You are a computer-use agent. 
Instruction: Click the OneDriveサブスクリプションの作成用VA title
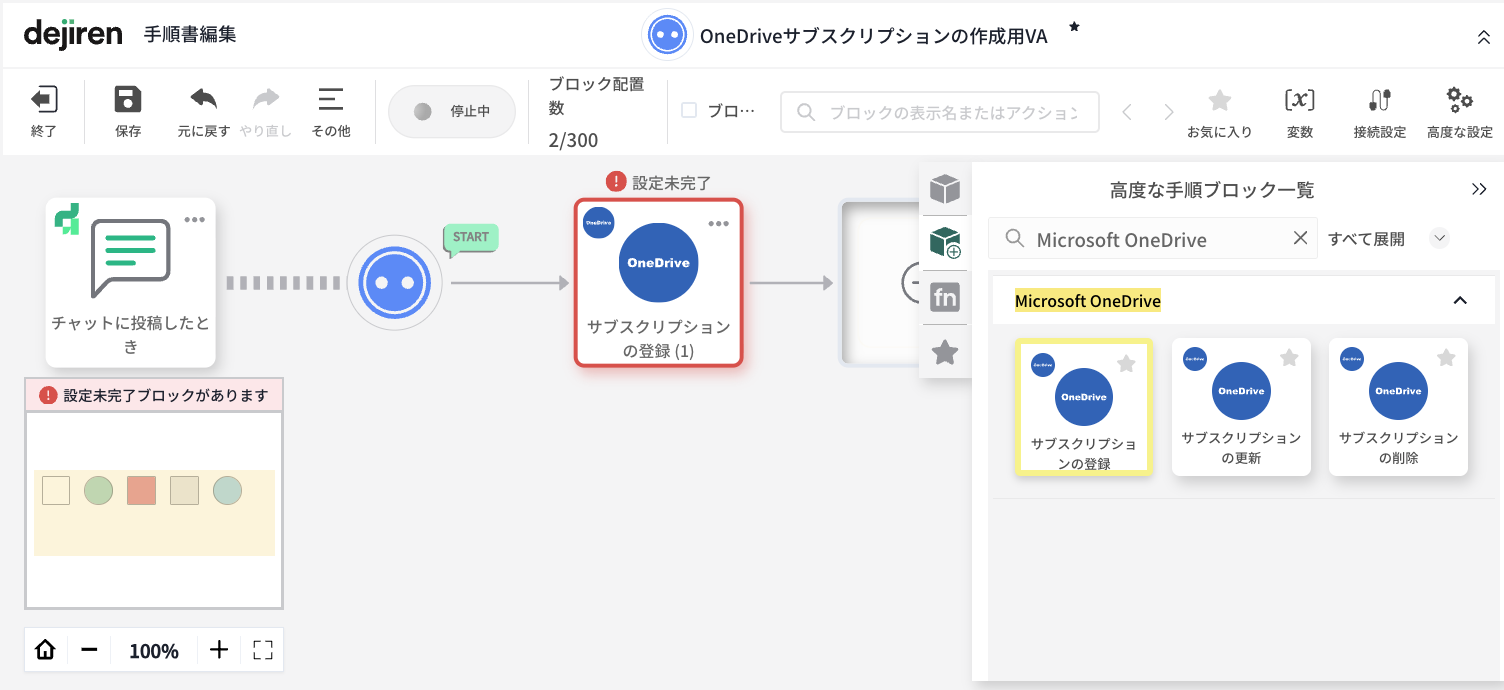click(874, 36)
